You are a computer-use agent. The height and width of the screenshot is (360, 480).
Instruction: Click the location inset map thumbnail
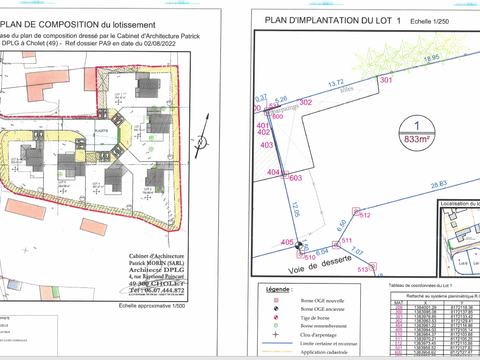(460, 242)
